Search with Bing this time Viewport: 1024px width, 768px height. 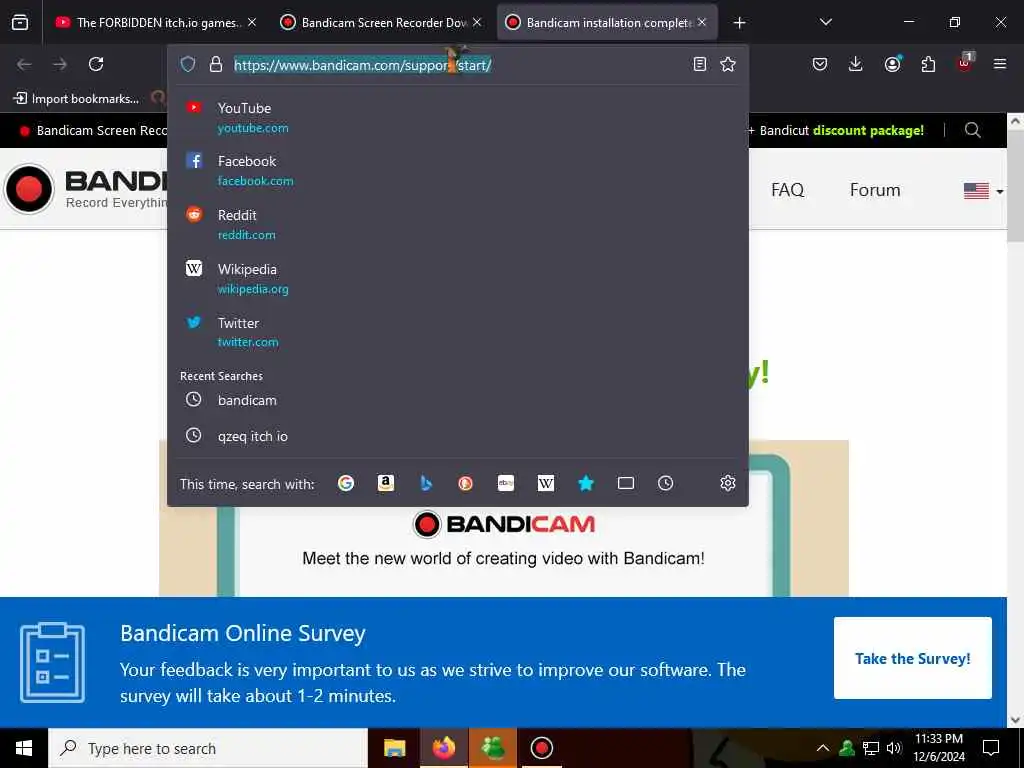coord(426,483)
